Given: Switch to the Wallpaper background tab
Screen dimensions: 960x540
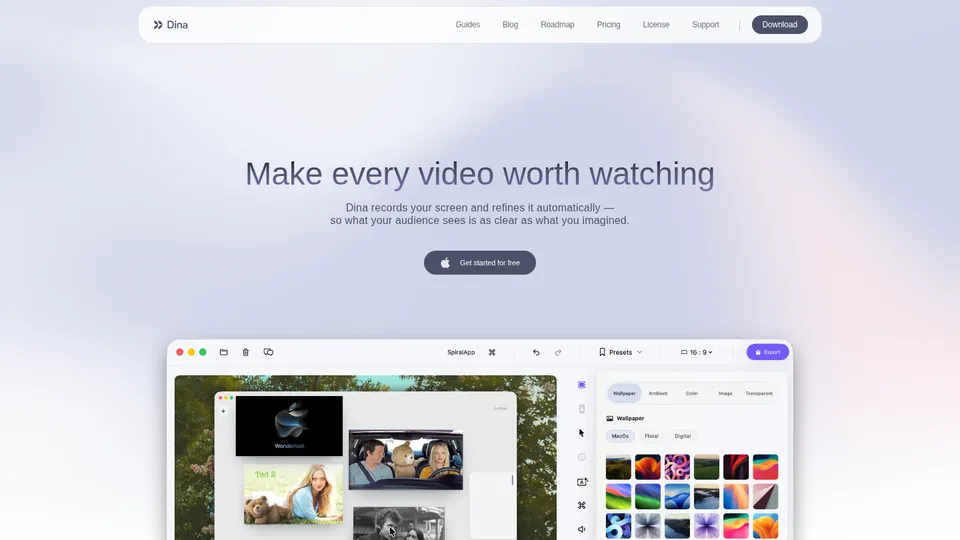Looking at the screenshot, I should coord(624,393).
